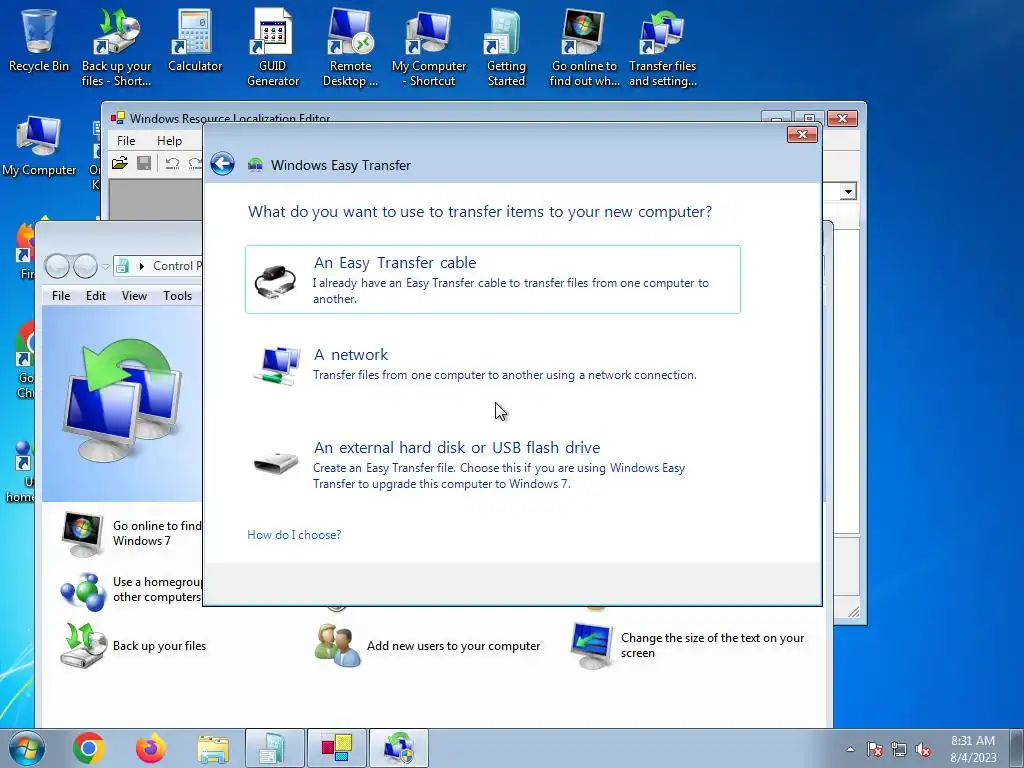1024x768 pixels.
Task: Open the How do I choose? link
Action: 294,535
